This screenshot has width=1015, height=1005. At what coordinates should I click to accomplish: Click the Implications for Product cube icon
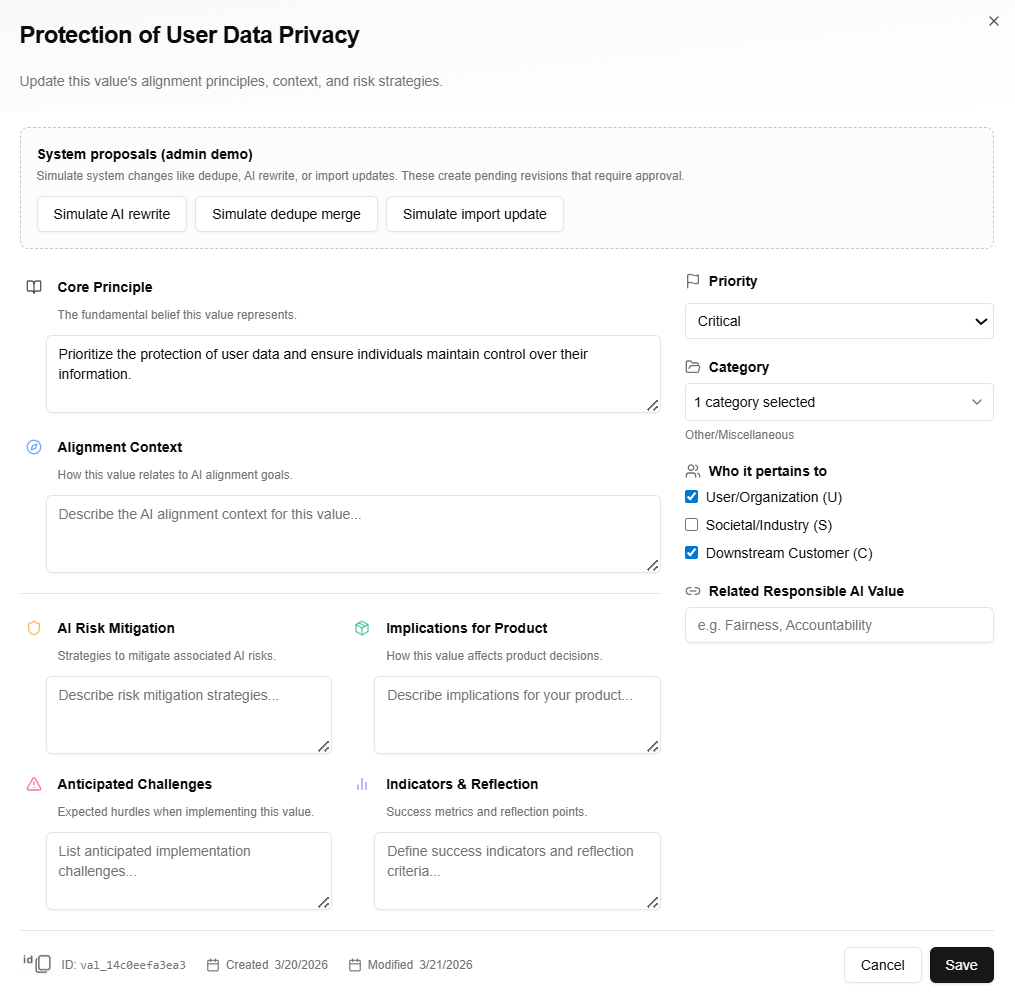tap(362, 628)
